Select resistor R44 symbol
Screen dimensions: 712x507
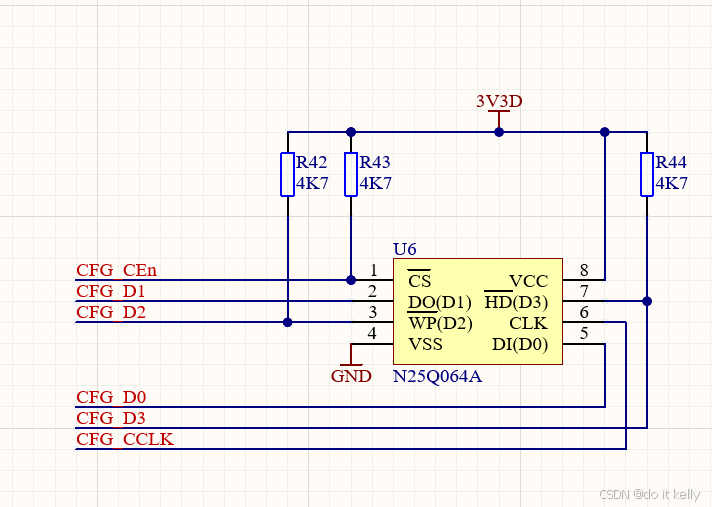(647, 175)
